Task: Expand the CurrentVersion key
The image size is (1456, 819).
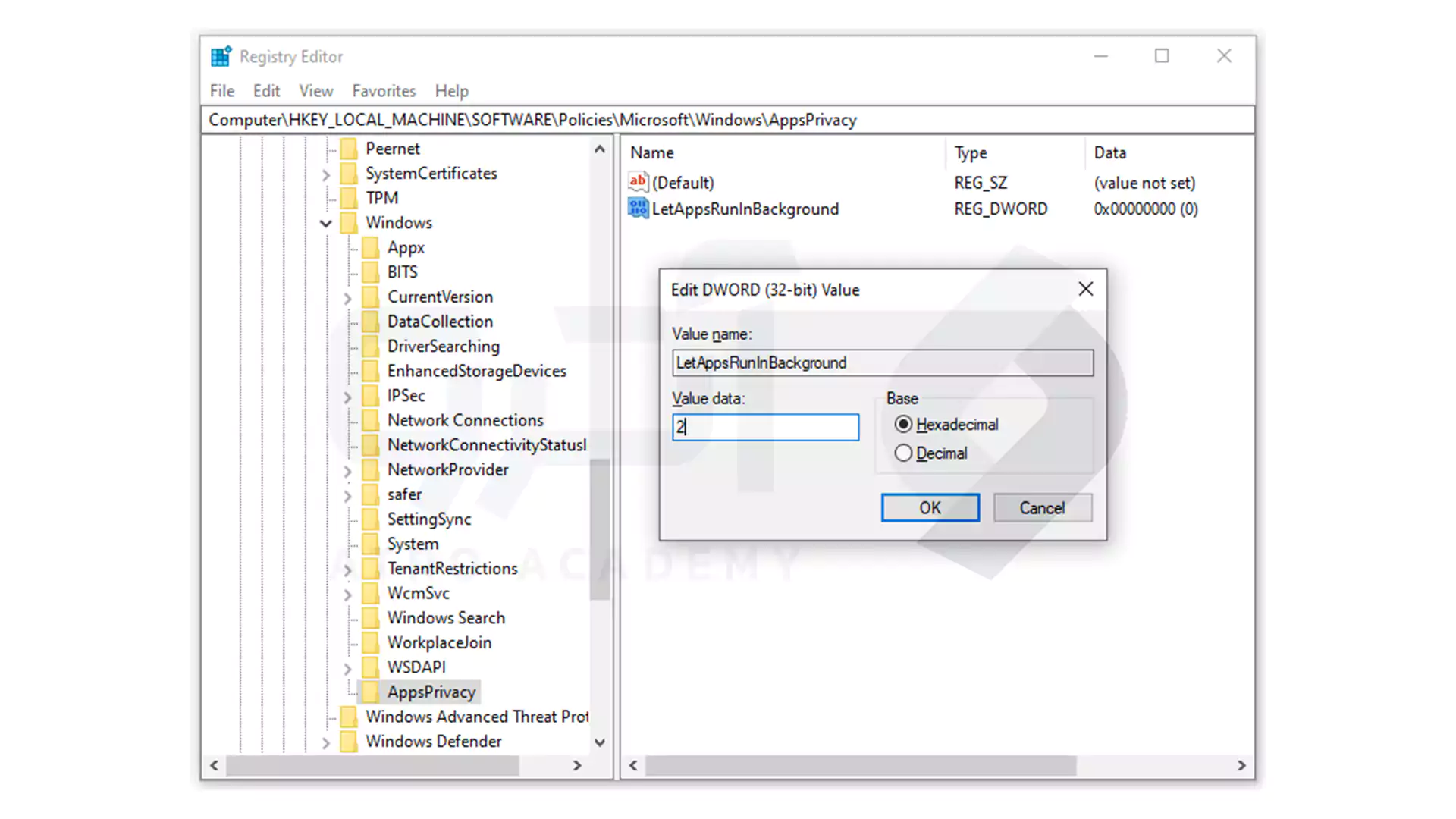Action: pyautogui.click(x=348, y=299)
